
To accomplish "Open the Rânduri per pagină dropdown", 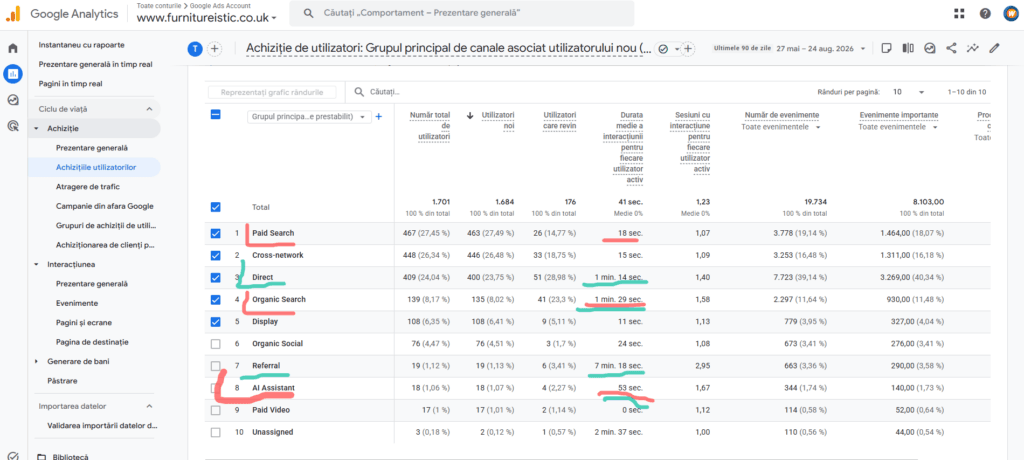I will [x=910, y=93].
